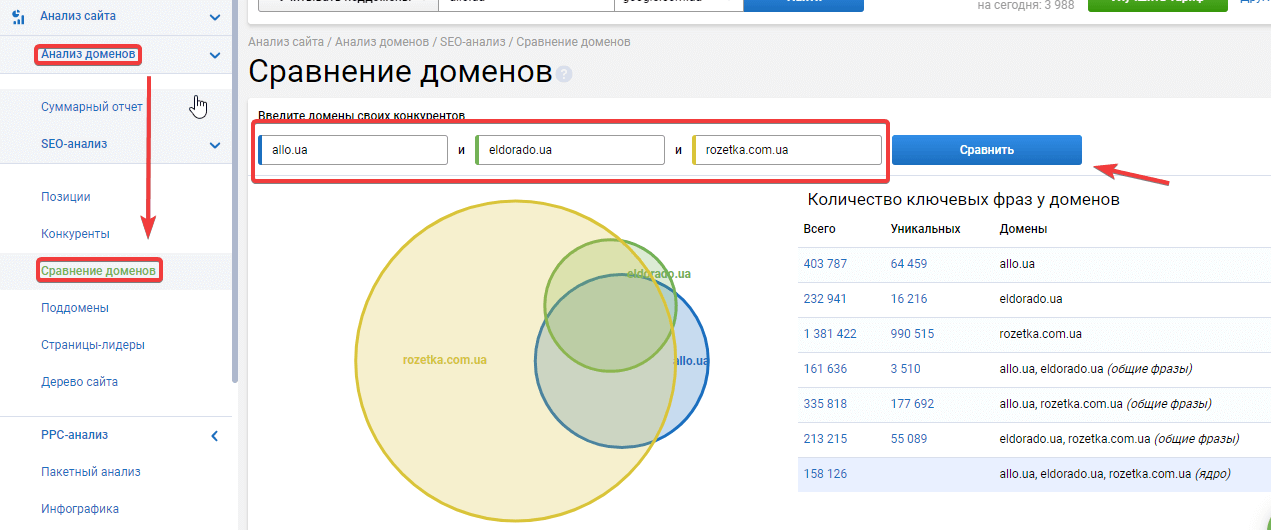
Task: Open unique 64 459 phrases link
Action: pyautogui.click(x=909, y=264)
